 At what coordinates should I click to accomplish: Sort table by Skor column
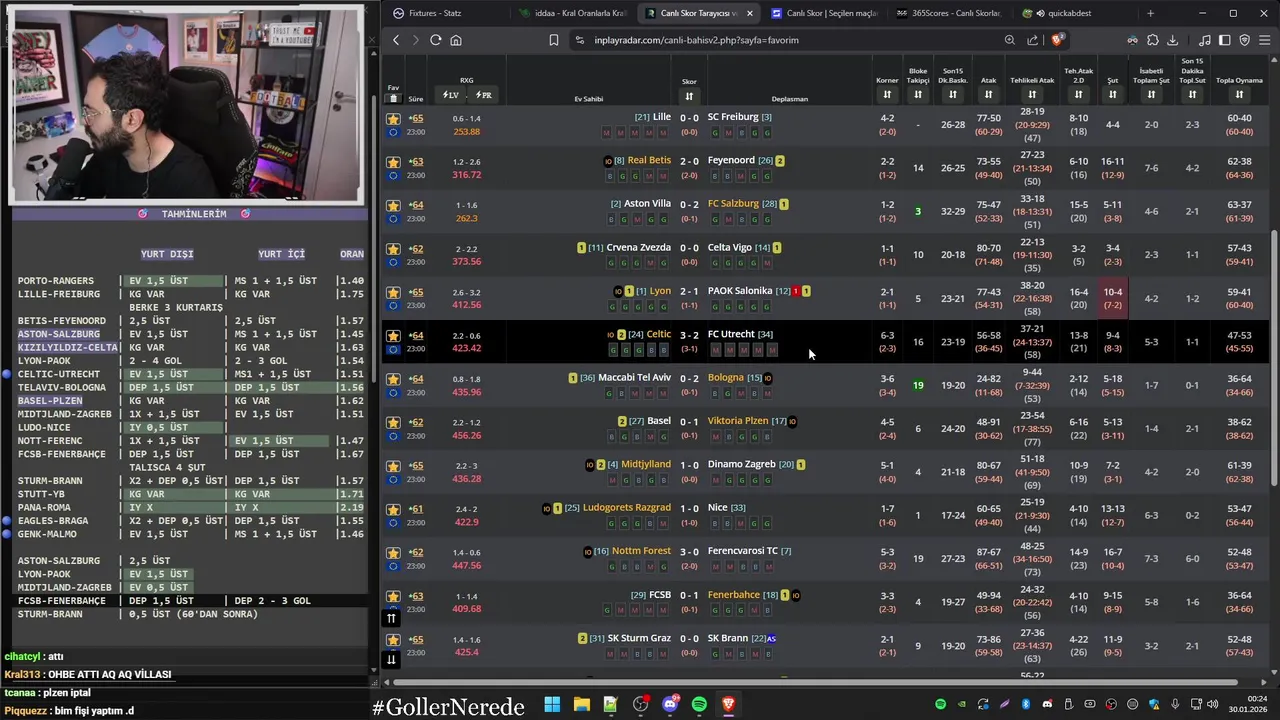pyautogui.click(x=689, y=96)
